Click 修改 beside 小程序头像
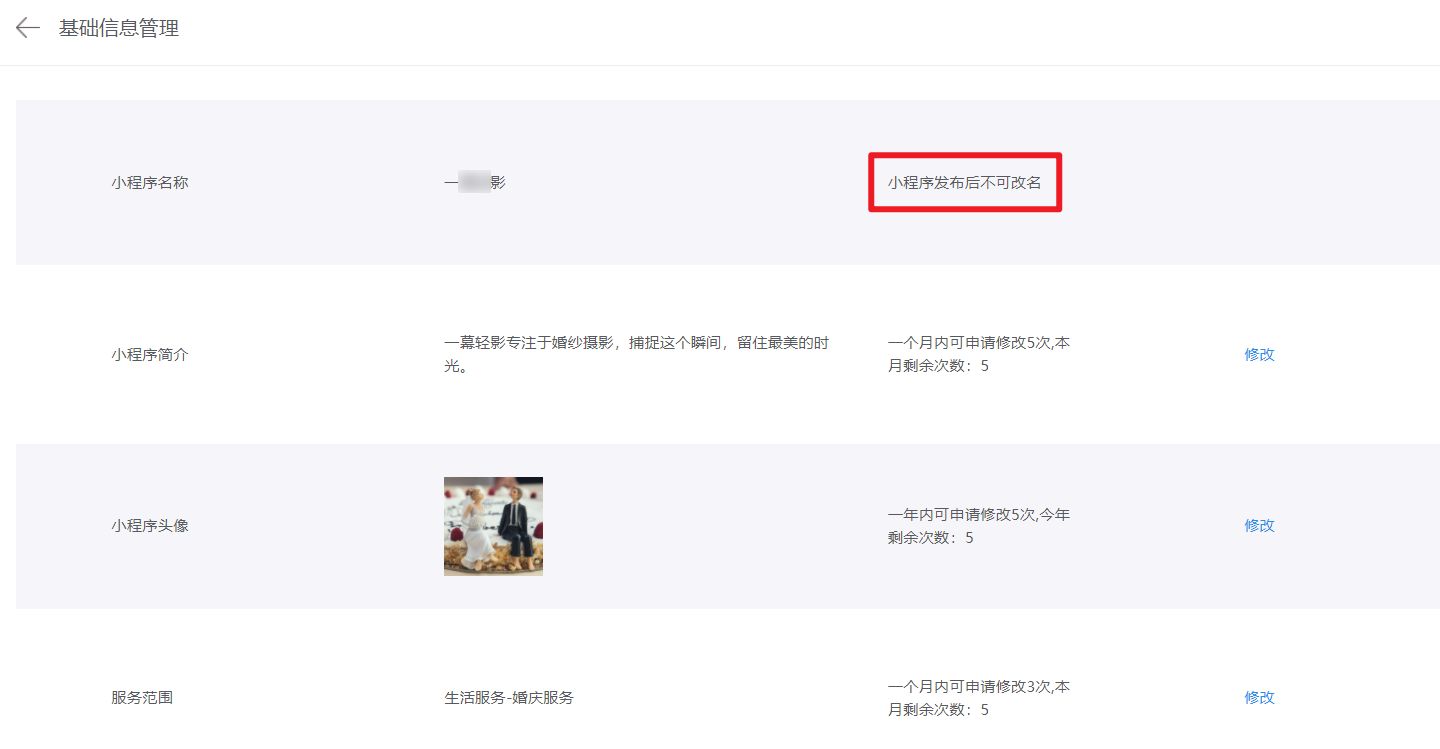The width and height of the screenshot is (1440, 749). 1258,525
